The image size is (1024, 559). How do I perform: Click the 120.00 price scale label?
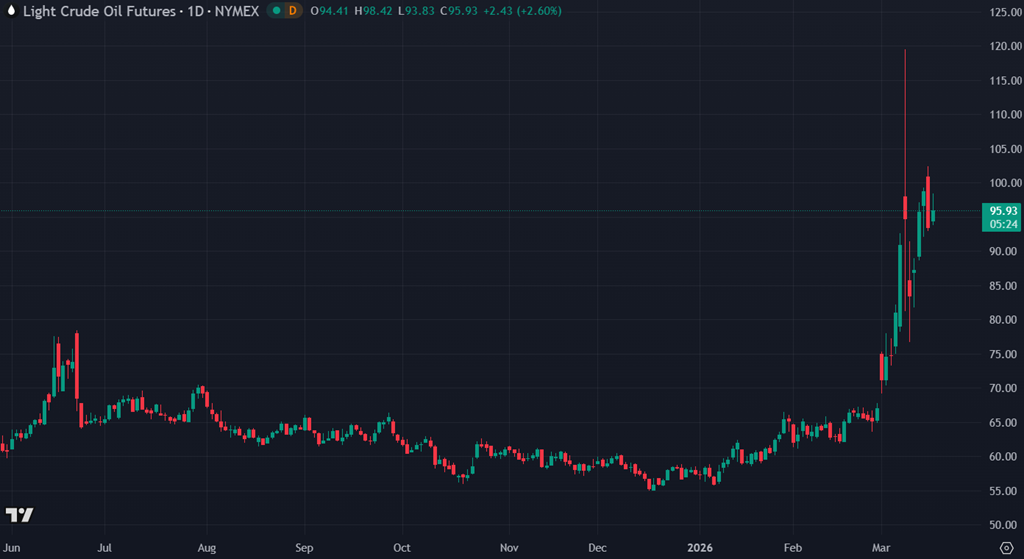[x=1004, y=46]
